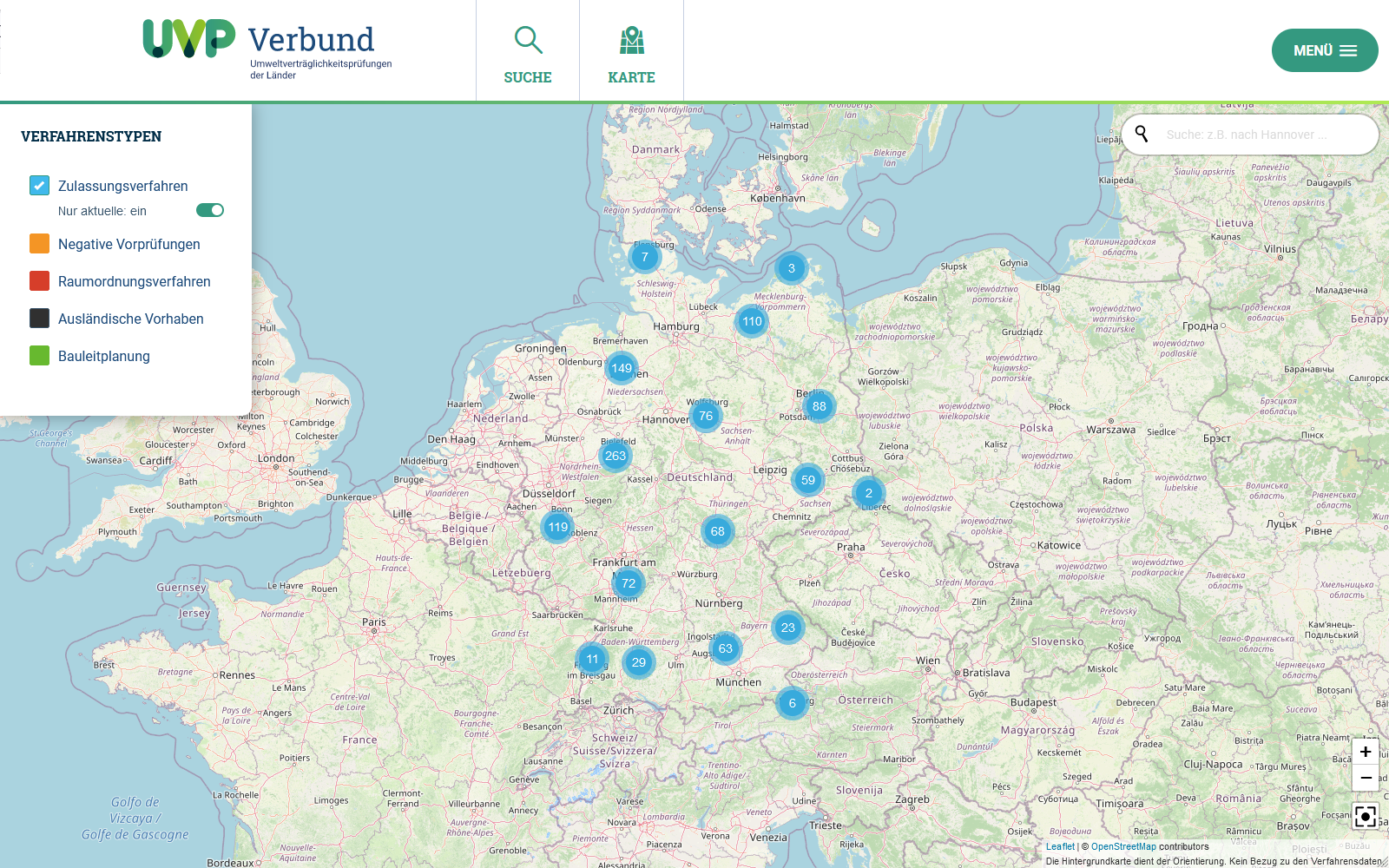Uncheck the Zulassungsverfahren checkbox
Viewport: 1389px width, 868px height.
(x=40, y=186)
